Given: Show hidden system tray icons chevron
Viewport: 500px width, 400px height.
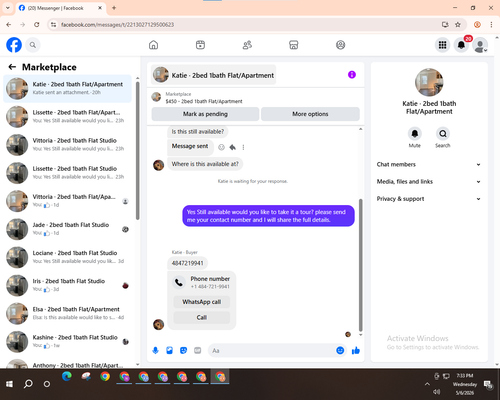Looking at the screenshot, I should pyautogui.click(x=427, y=384).
